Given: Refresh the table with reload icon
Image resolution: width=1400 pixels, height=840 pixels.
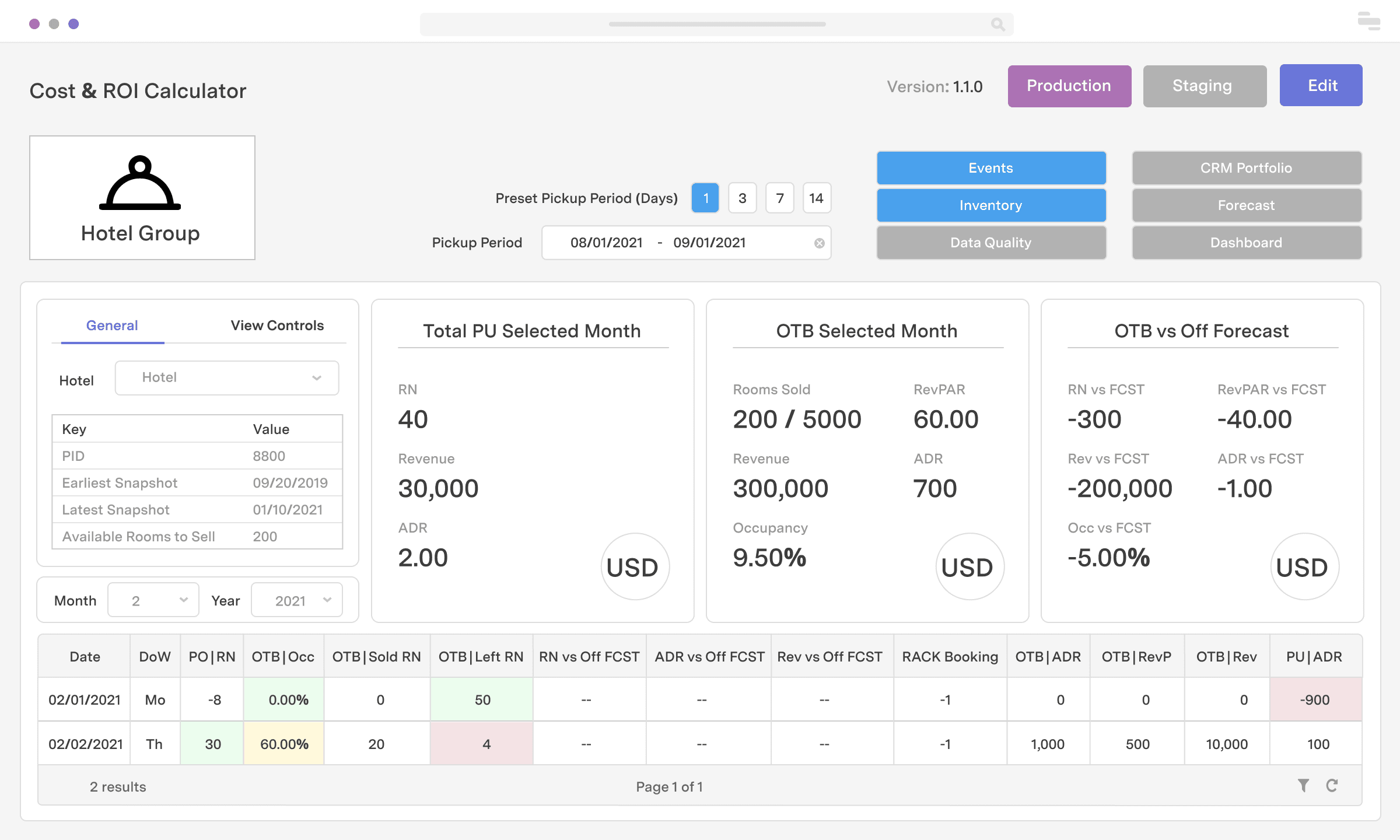Looking at the screenshot, I should point(1332,786).
